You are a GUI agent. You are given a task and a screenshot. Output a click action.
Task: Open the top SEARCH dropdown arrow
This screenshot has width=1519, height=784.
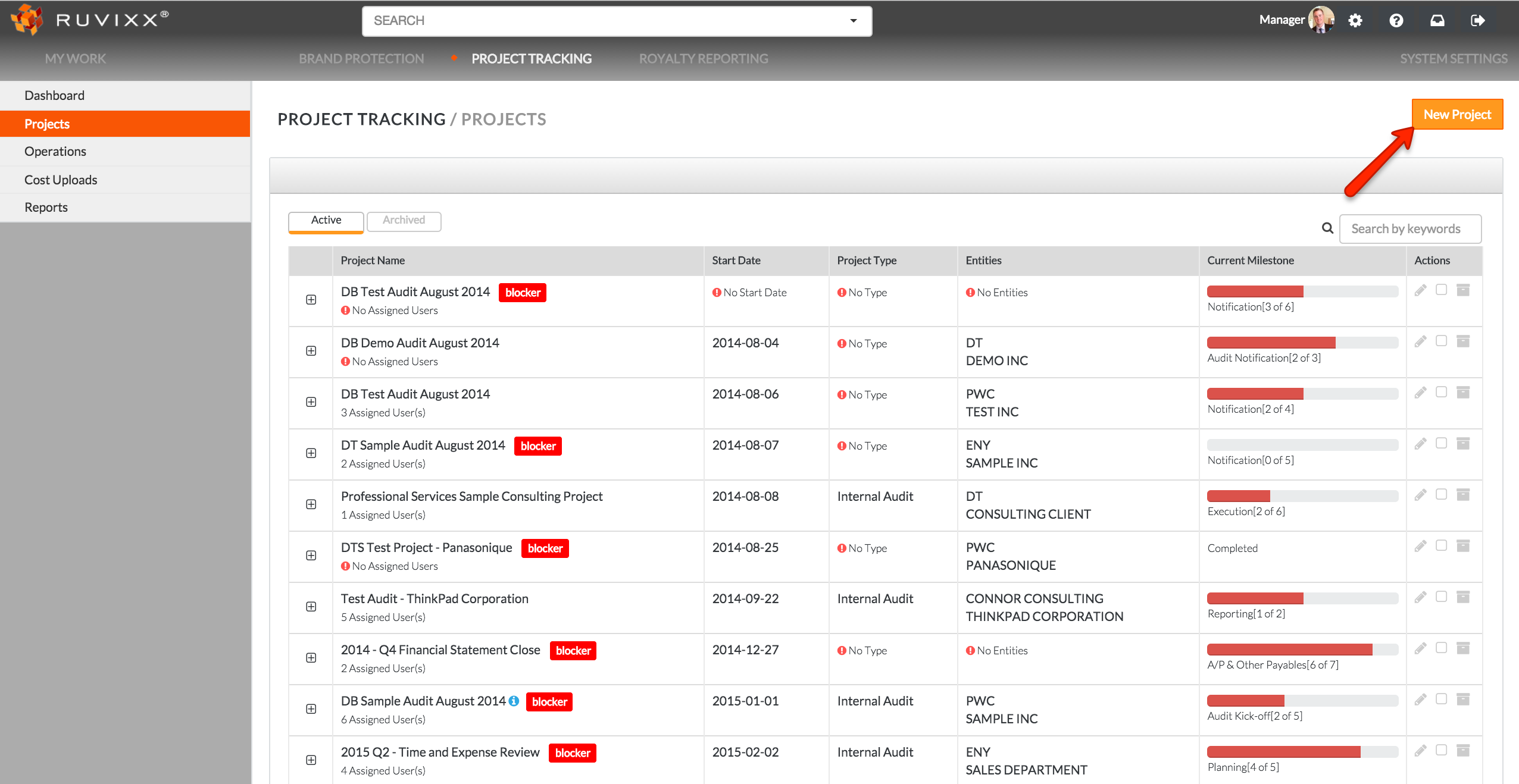pyautogui.click(x=853, y=21)
